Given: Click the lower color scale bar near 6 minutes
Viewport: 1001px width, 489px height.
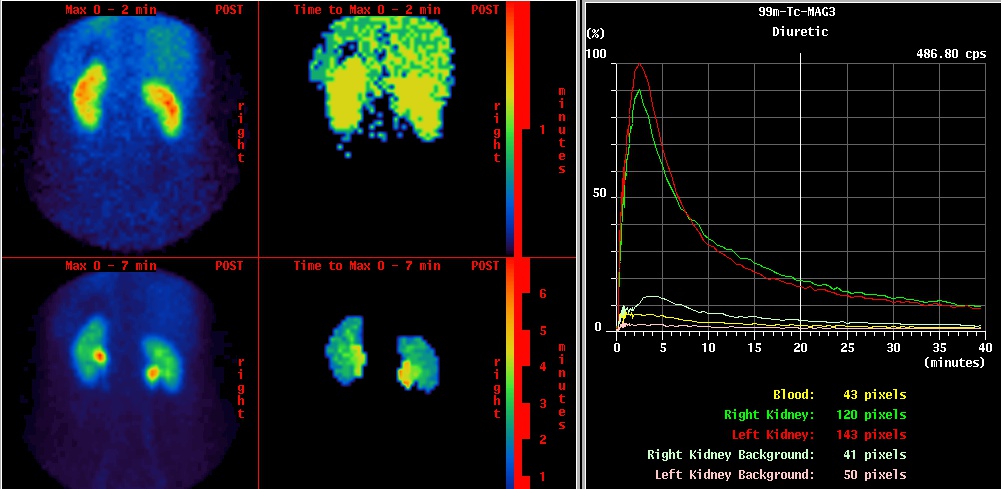Looking at the screenshot, I should tap(517, 295).
